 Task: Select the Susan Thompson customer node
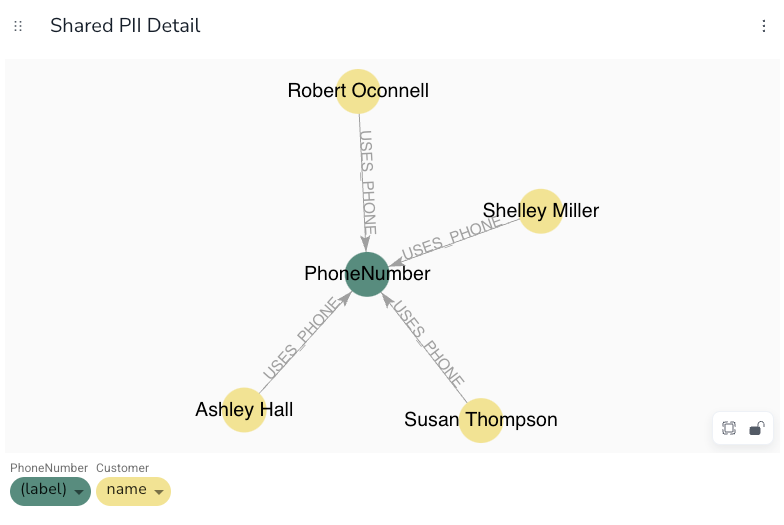[480, 420]
